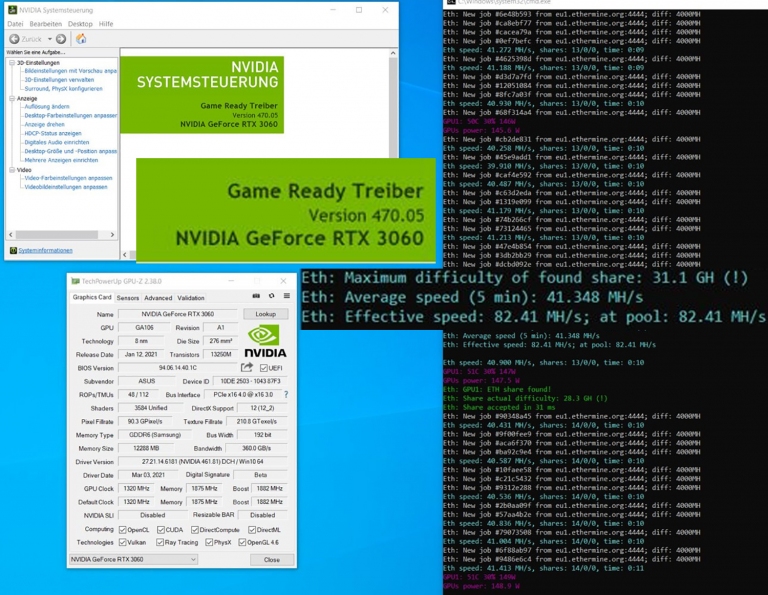This screenshot has width=768, height=595.
Task: Open Mehrere Anzeigen einrichten link
Action: (61, 160)
